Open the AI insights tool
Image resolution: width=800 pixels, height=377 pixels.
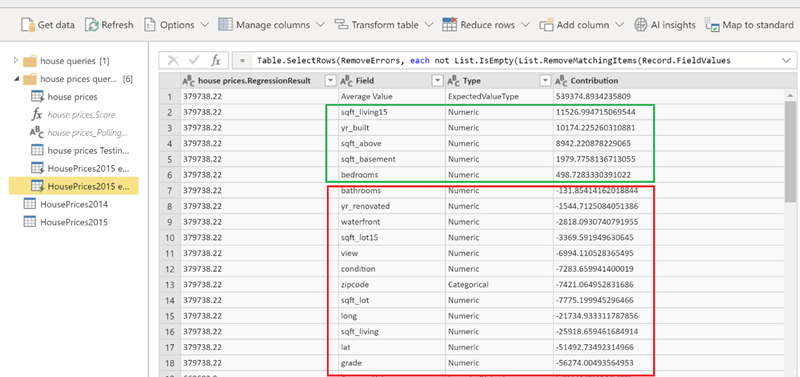pyautogui.click(x=665, y=24)
